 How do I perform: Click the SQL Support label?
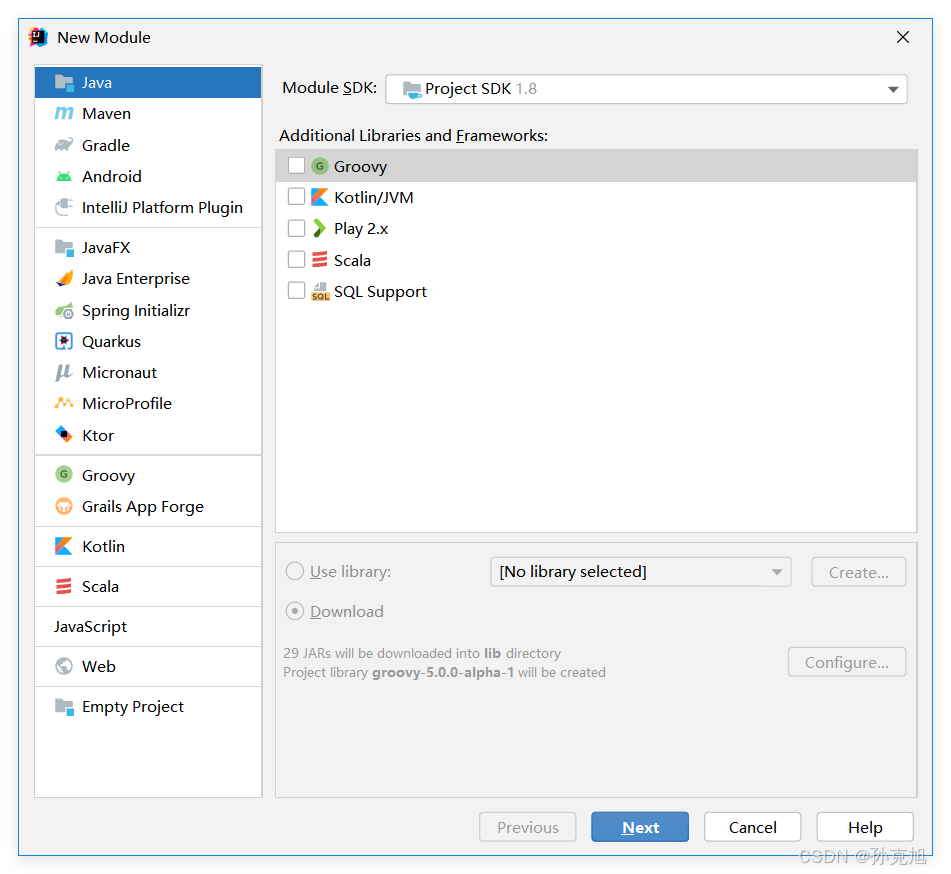380,292
